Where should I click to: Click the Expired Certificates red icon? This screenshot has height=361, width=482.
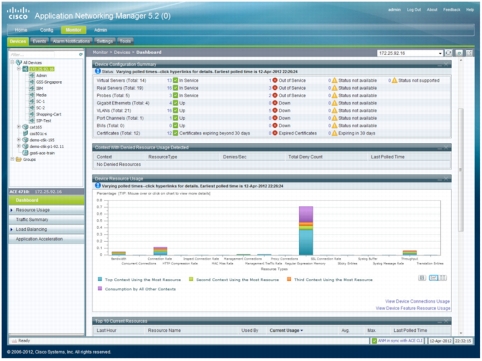pyautogui.click(x=275, y=133)
